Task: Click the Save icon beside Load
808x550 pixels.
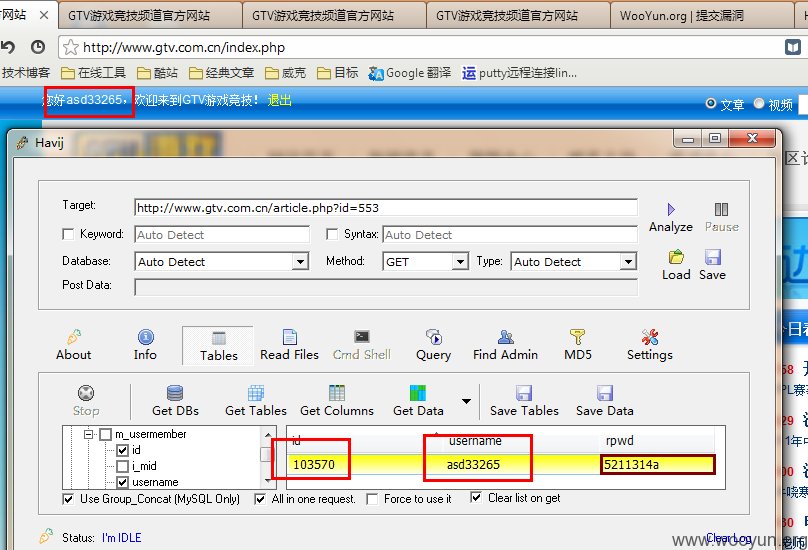Action: pyautogui.click(x=713, y=265)
